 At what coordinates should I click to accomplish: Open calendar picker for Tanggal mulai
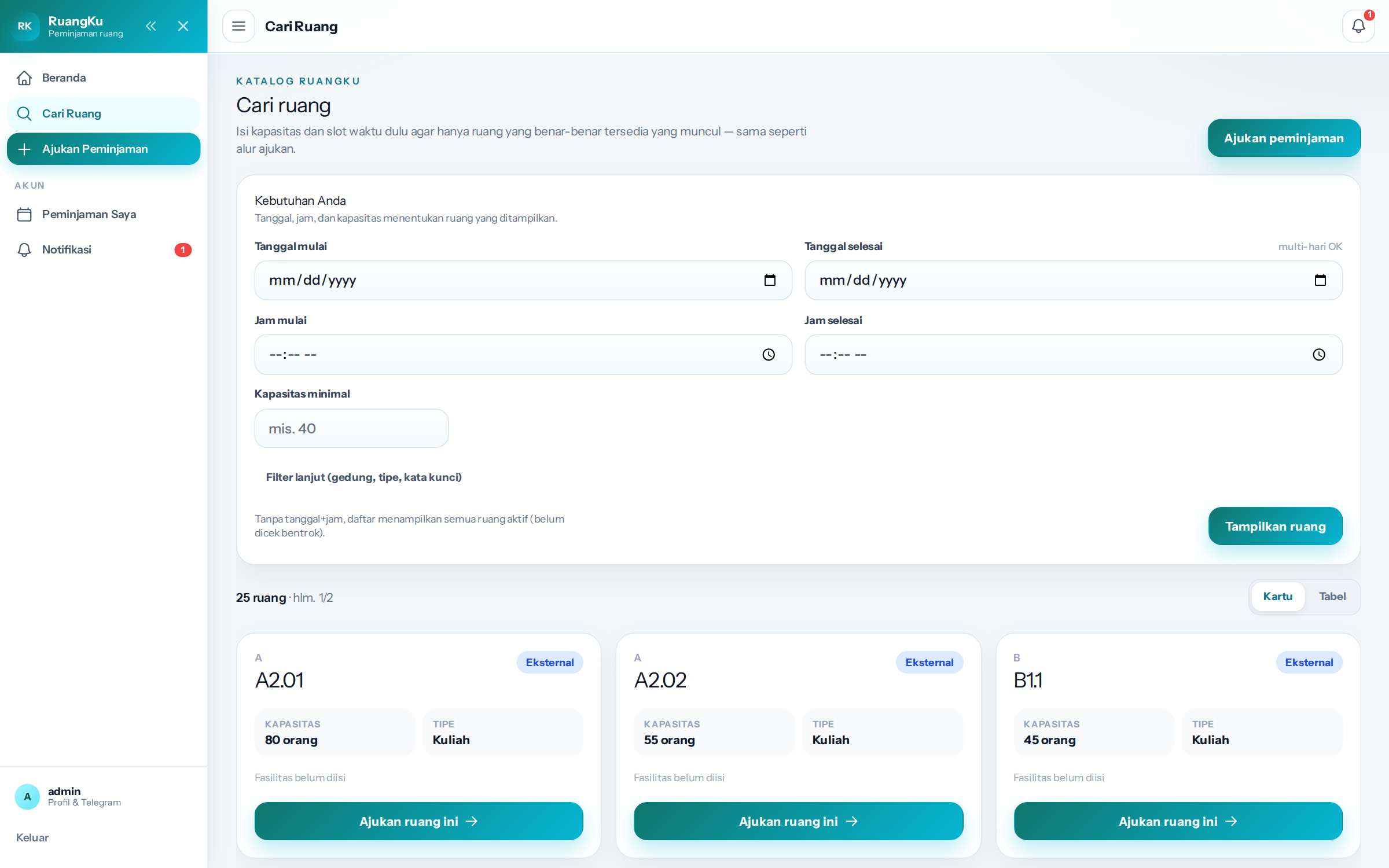point(769,280)
